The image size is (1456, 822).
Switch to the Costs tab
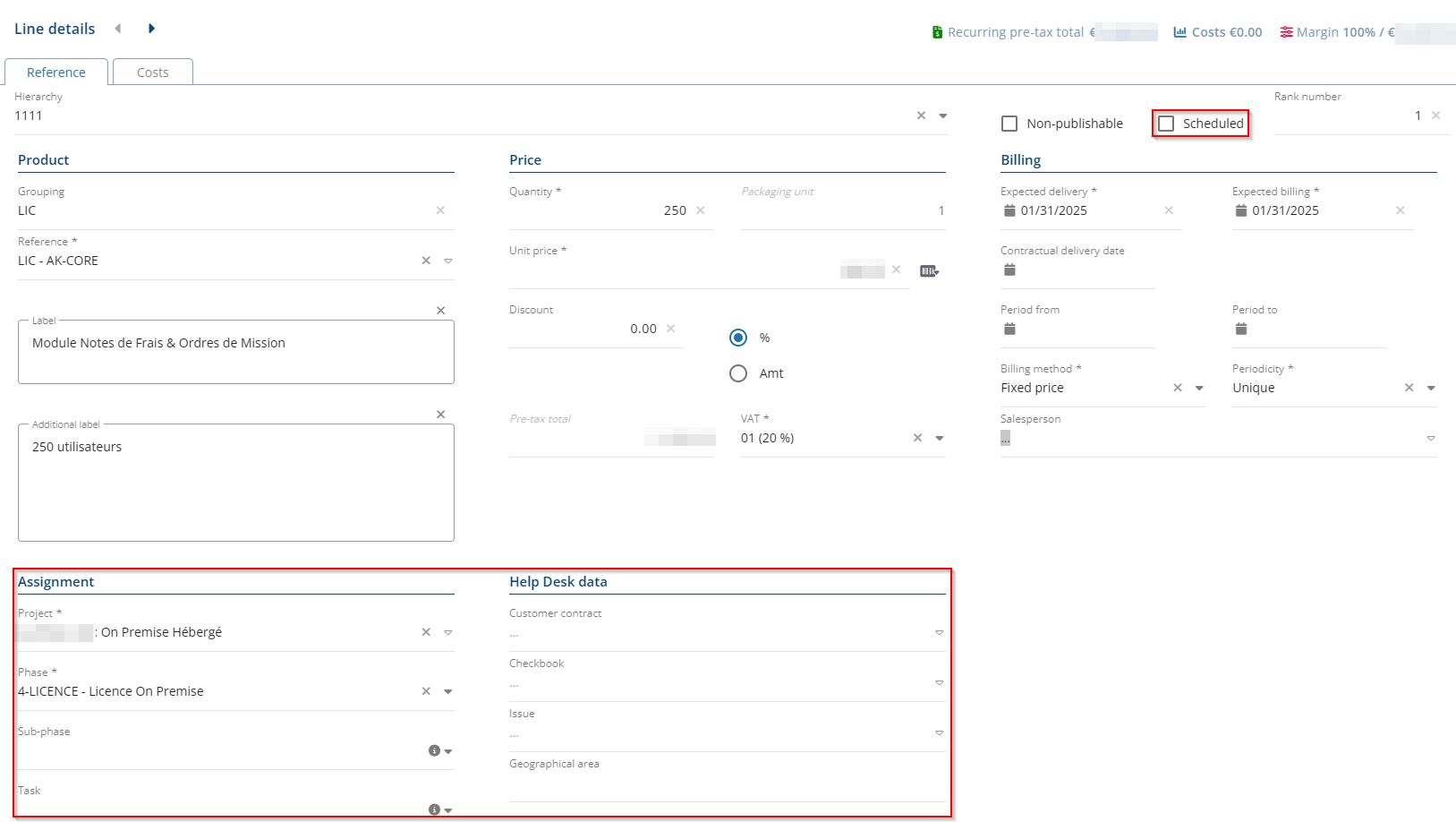pos(153,73)
